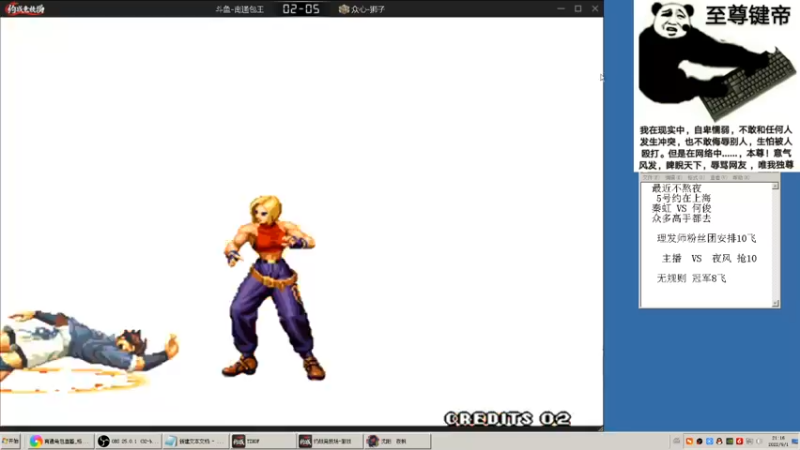Screen dimensions: 800x450
Task: Open the Edit (编辑) menu in Notepad
Action: (673, 178)
